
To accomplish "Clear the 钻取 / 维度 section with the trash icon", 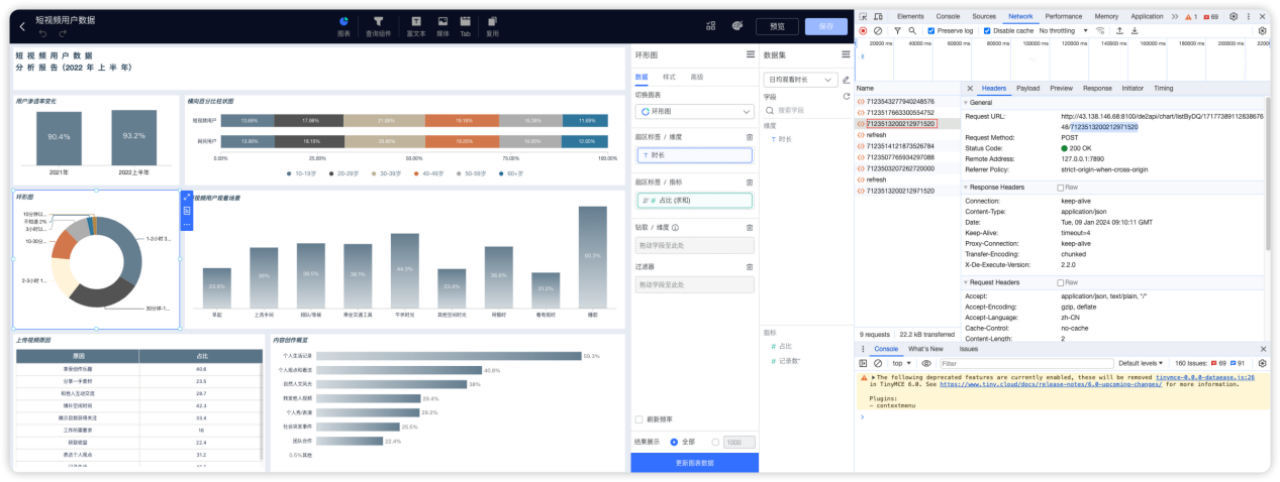I will 750,227.
